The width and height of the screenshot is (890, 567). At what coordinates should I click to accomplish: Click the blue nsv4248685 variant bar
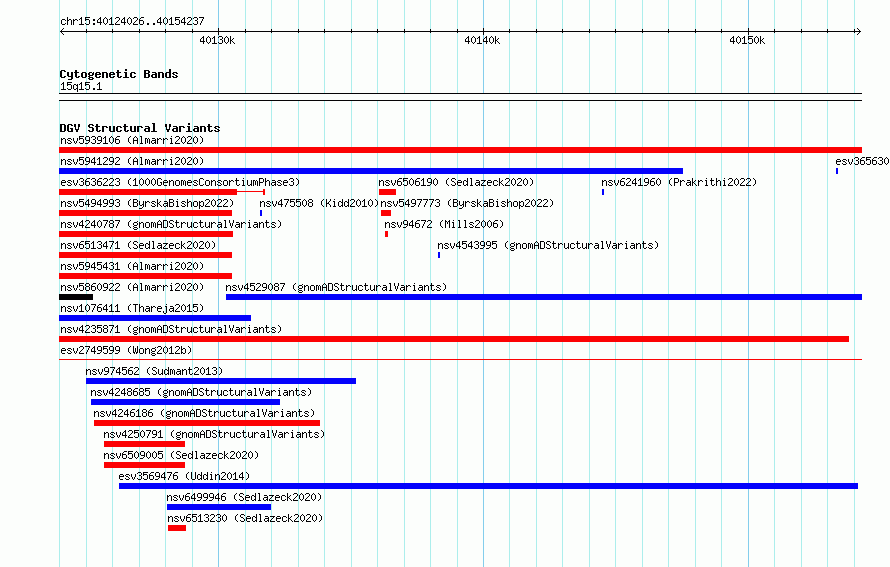click(x=185, y=402)
